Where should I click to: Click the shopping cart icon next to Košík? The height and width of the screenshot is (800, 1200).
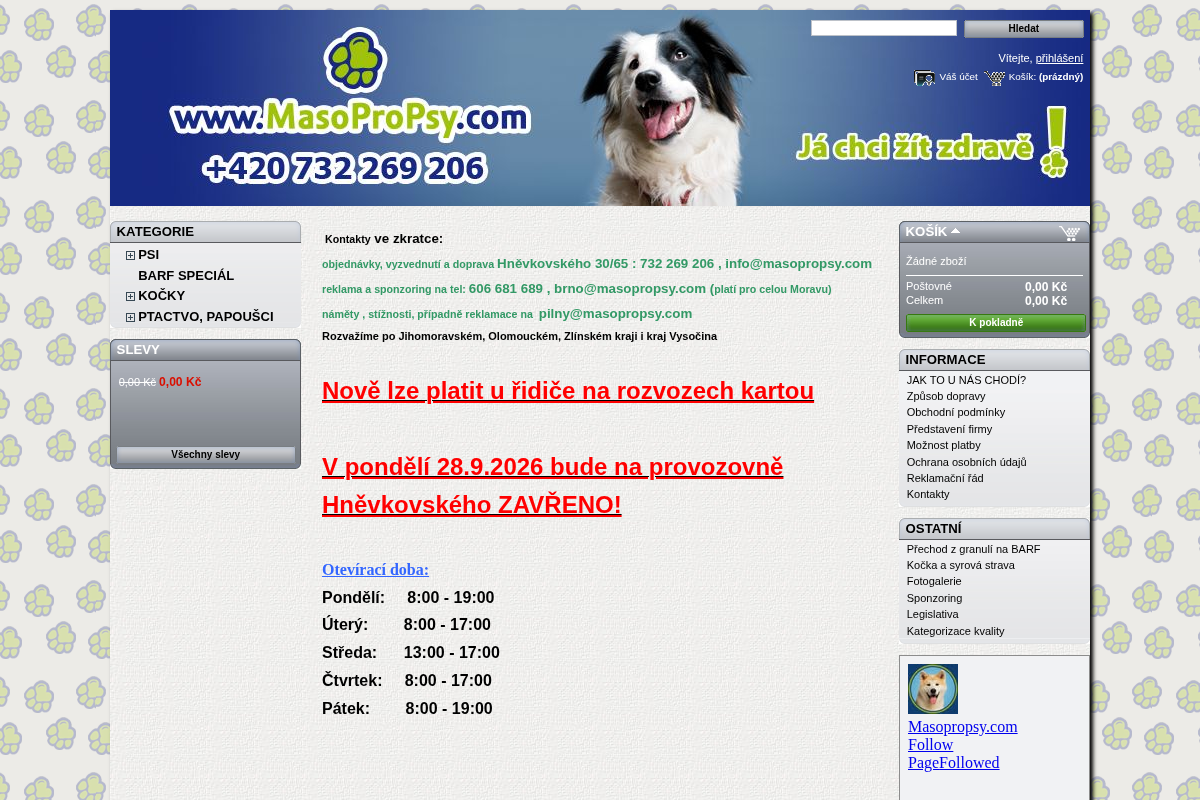tap(994, 78)
